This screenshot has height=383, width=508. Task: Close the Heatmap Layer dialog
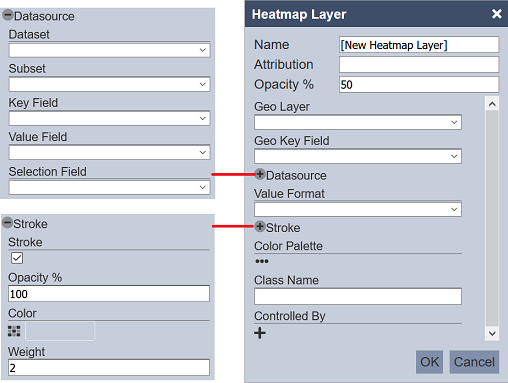497,14
